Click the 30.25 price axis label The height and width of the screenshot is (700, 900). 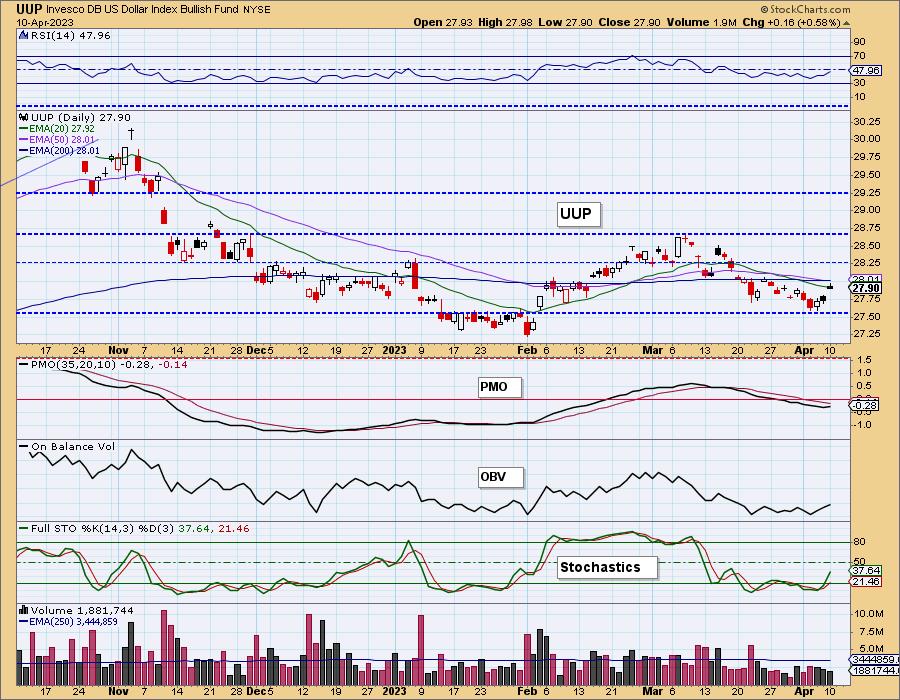click(867, 122)
